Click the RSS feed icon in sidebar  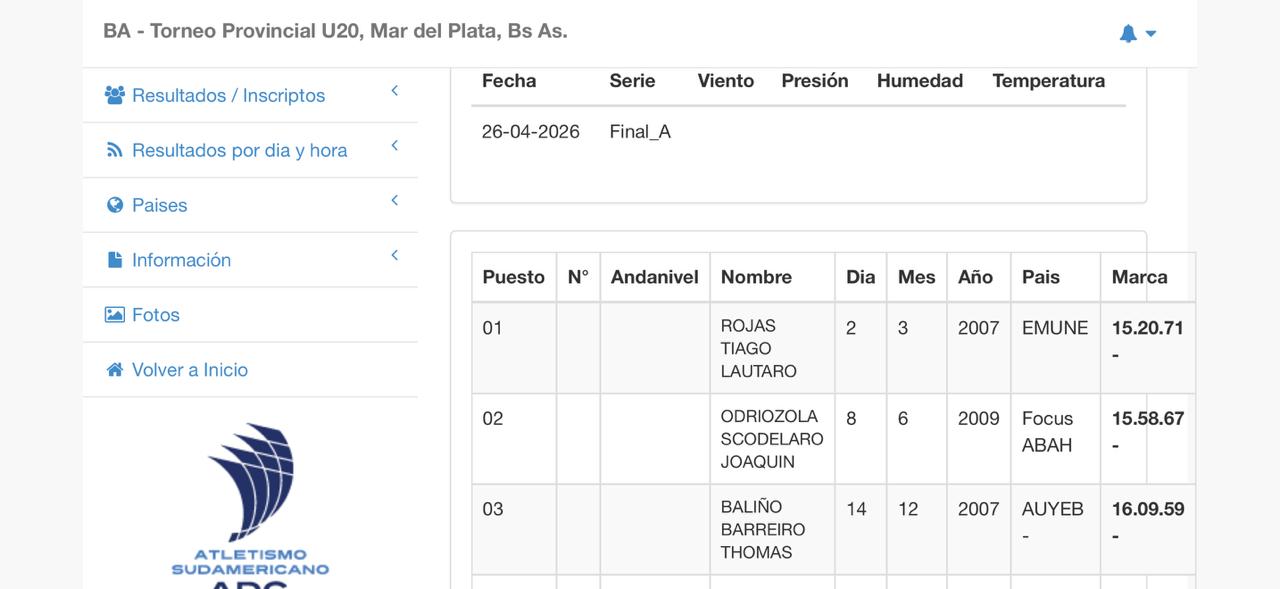tap(114, 150)
